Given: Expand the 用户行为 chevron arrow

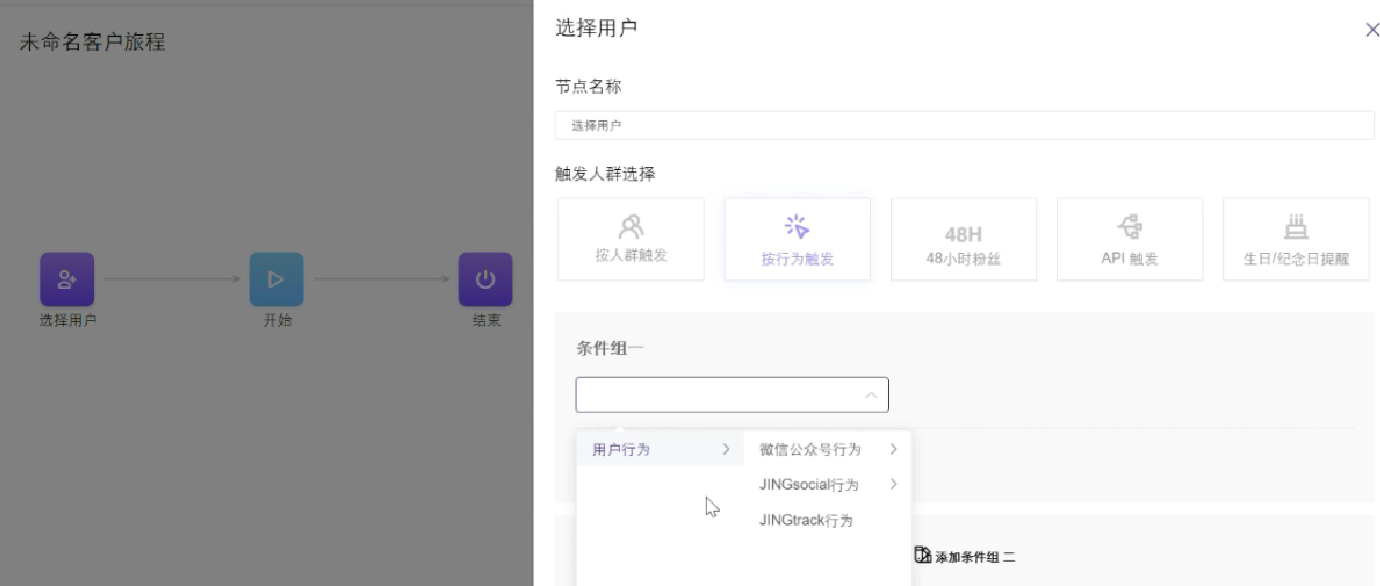Looking at the screenshot, I should coord(726,450).
